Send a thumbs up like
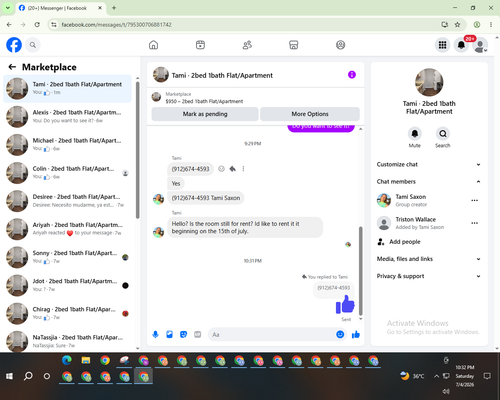500x400 pixels. 356,334
